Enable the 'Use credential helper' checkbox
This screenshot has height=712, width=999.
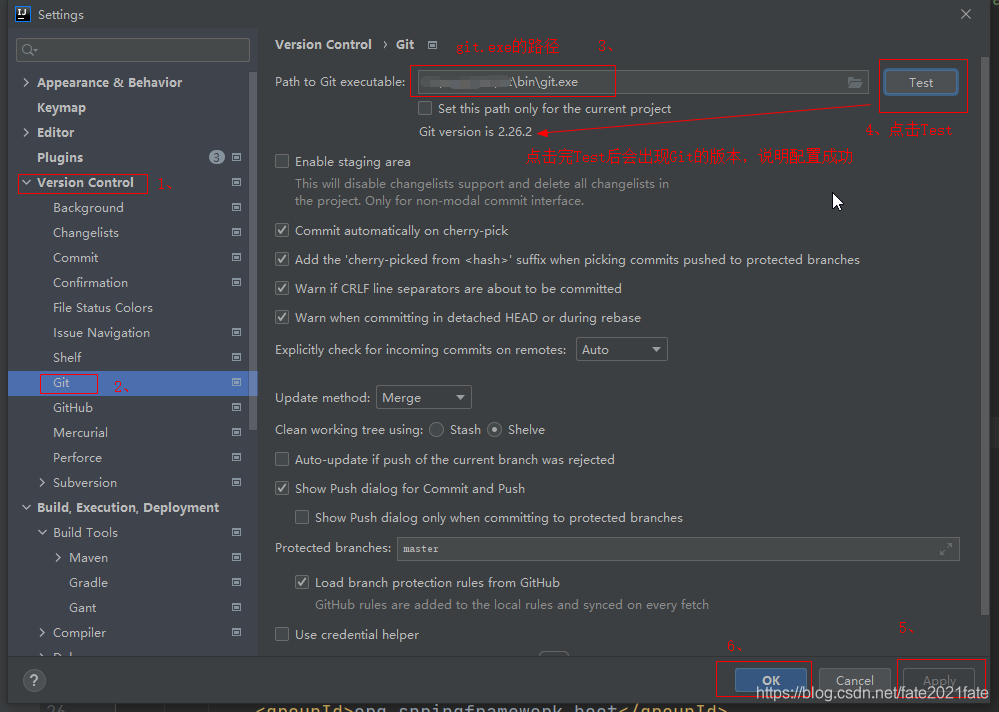pos(282,634)
